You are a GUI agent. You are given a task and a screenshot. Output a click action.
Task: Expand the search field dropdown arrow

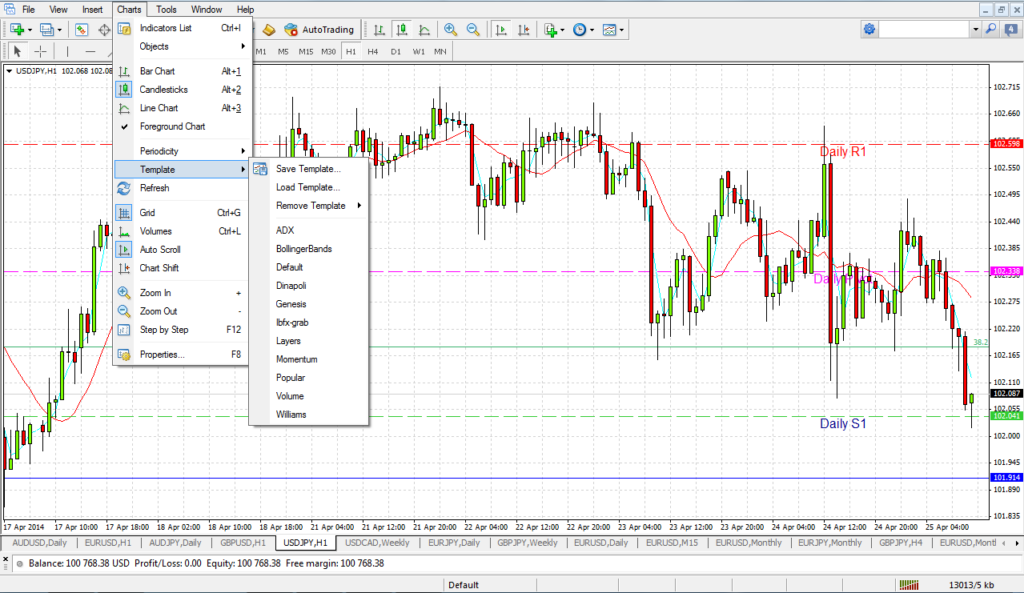[976, 29]
